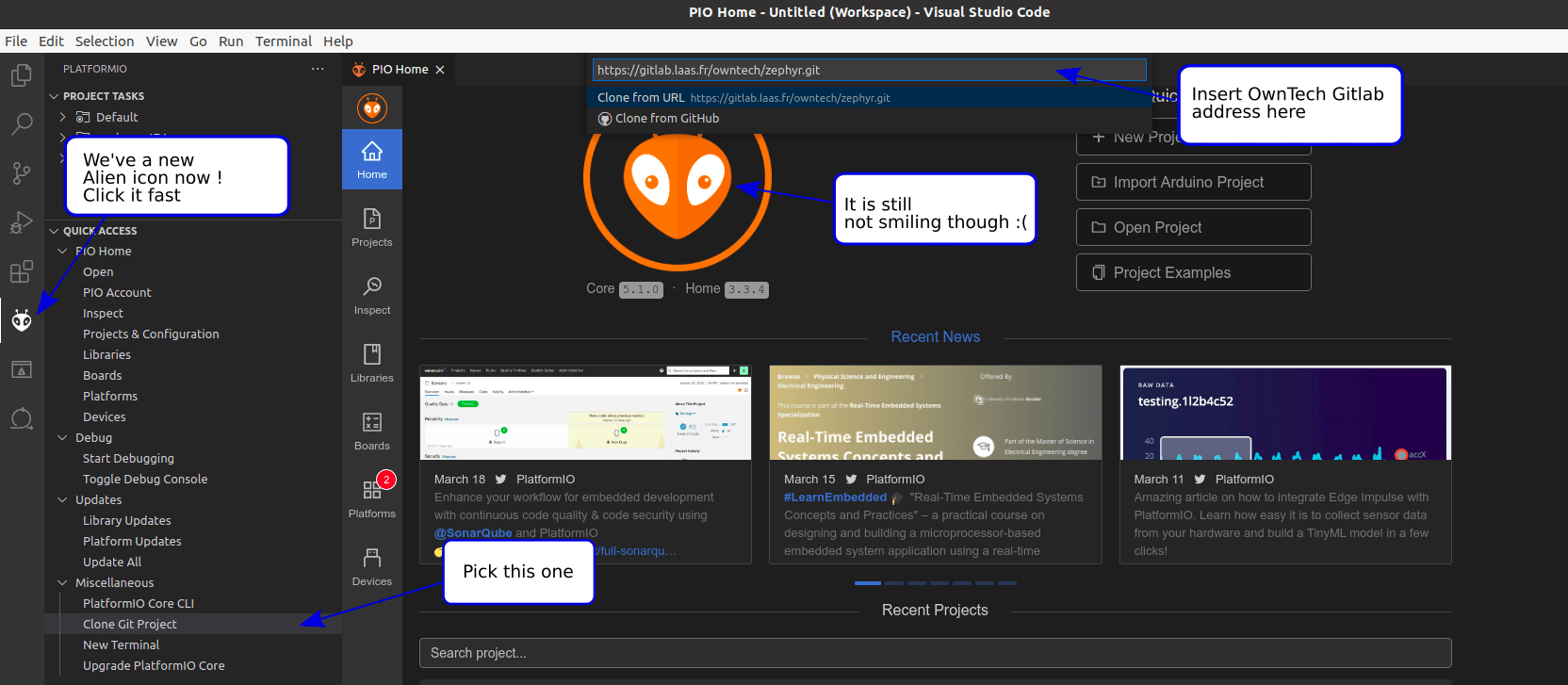Close the PIO Home tab
Image resolution: width=1568 pixels, height=685 pixels.
(440, 70)
